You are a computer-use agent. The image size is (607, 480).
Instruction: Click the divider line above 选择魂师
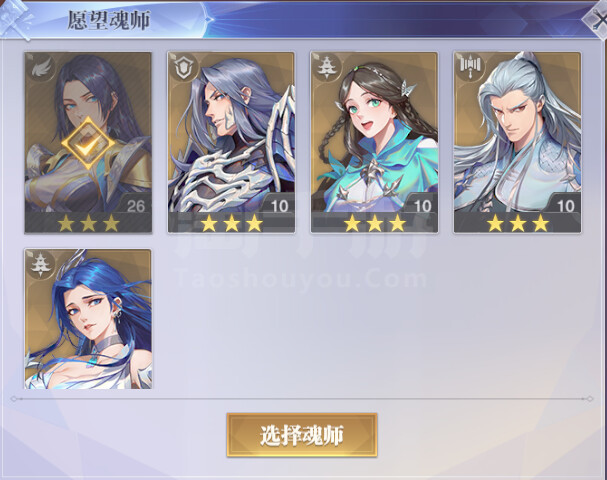click(x=302, y=398)
